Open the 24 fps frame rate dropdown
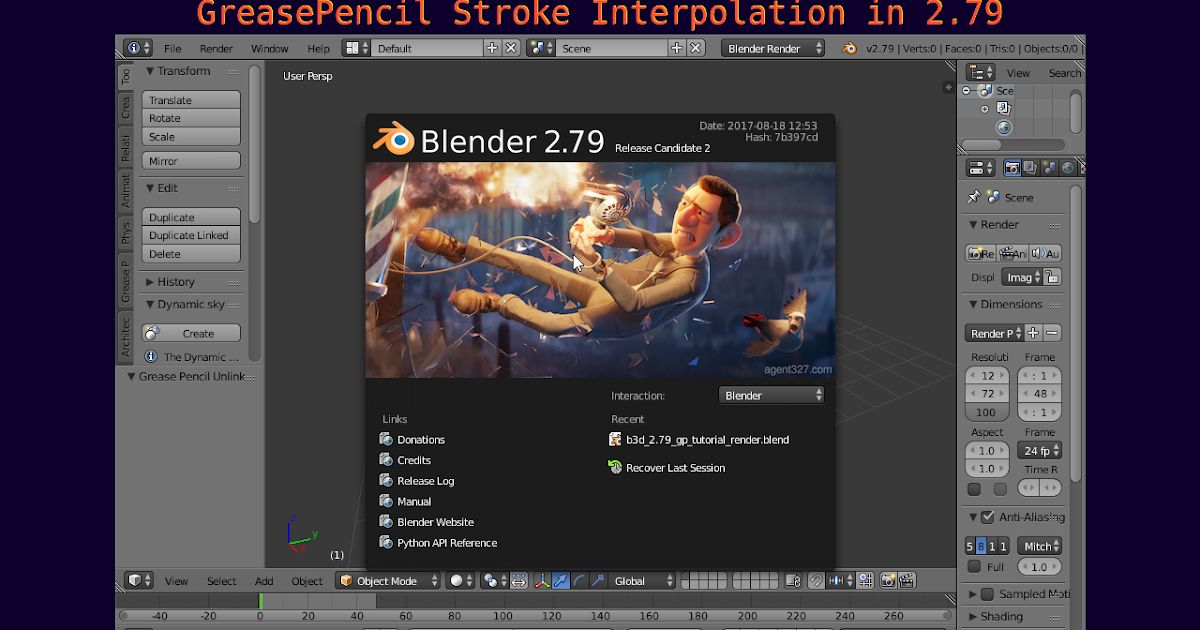The image size is (1200, 630). coord(1039,451)
